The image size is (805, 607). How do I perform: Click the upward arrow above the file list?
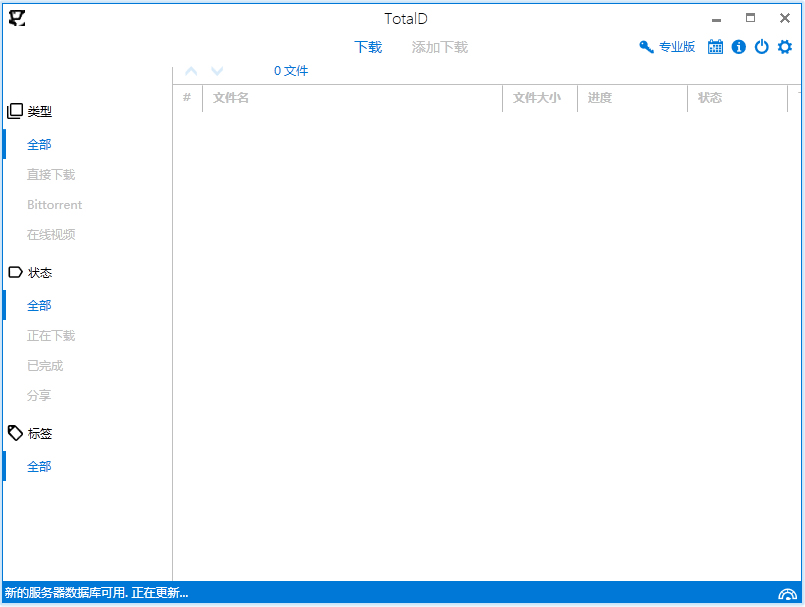pyautogui.click(x=190, y=70)
